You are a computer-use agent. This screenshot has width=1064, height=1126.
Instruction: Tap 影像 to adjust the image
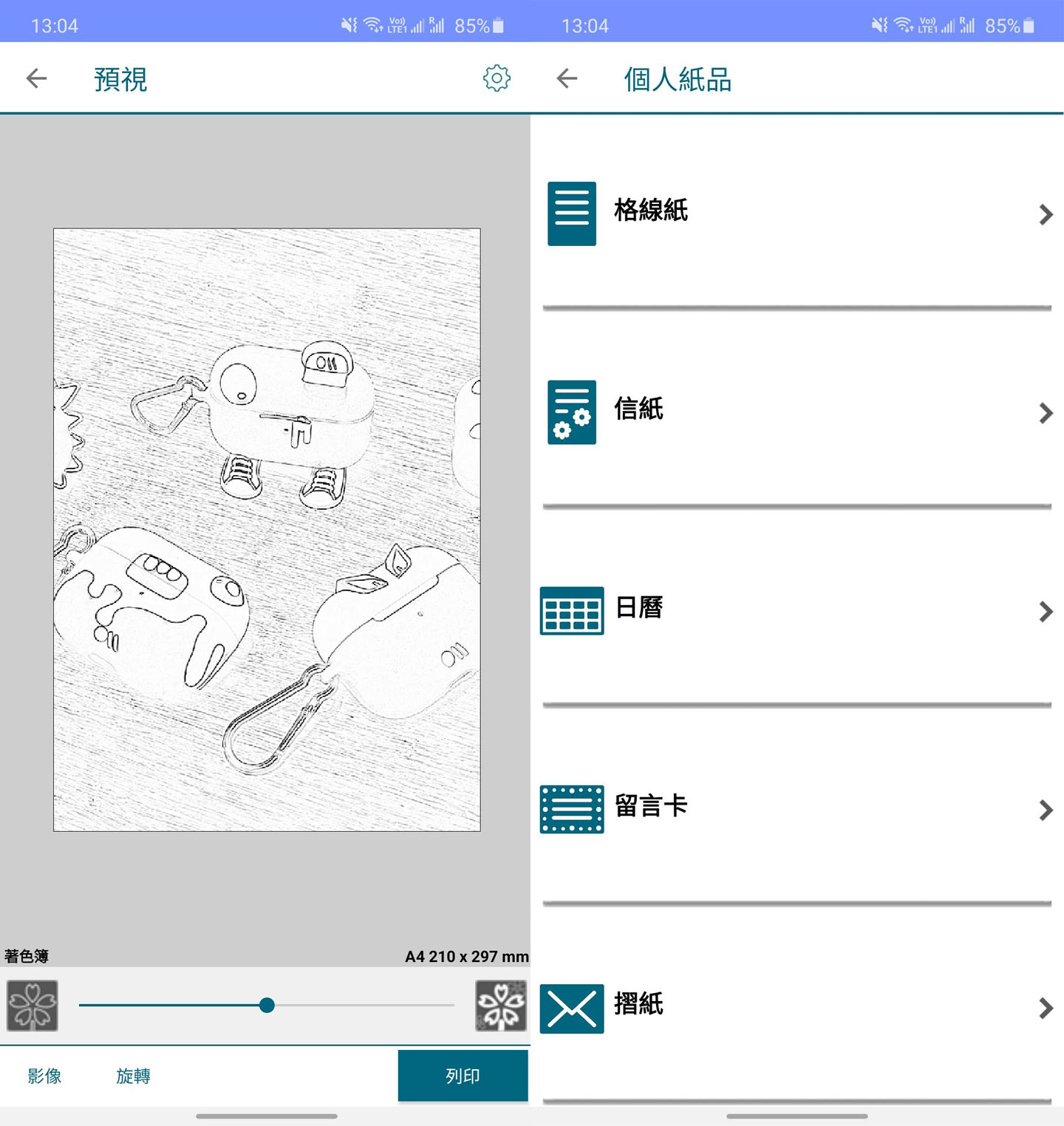pos(44,1076)
